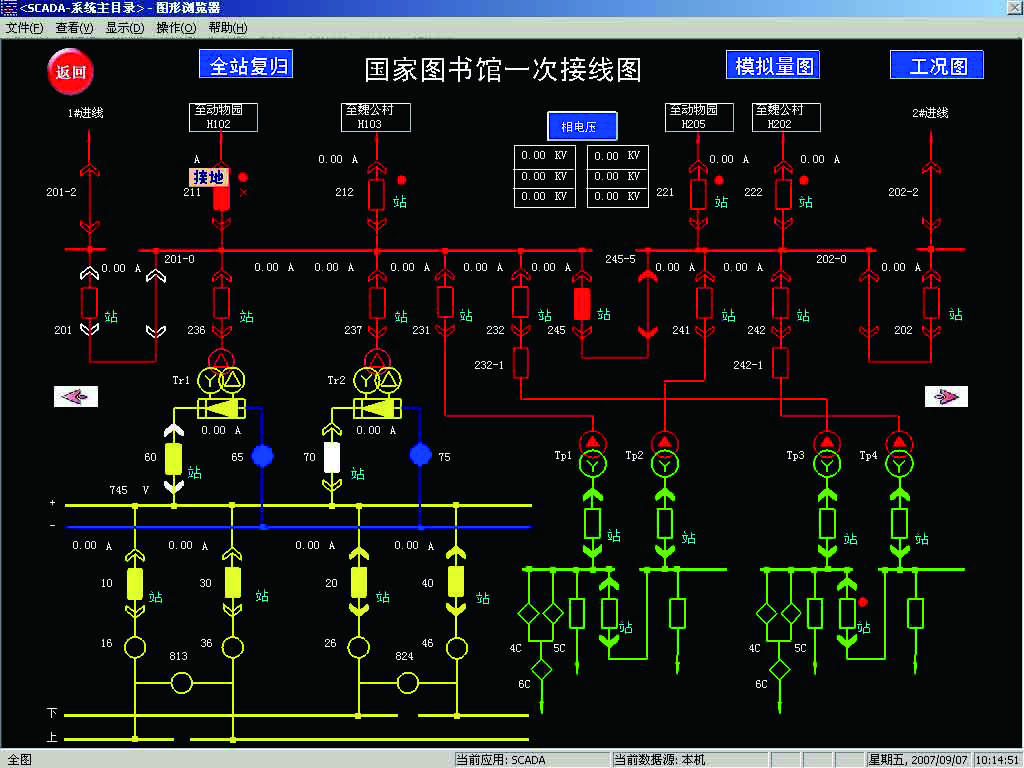Select the red-filled bus-tie breaker 245

(x=582, y=304)
